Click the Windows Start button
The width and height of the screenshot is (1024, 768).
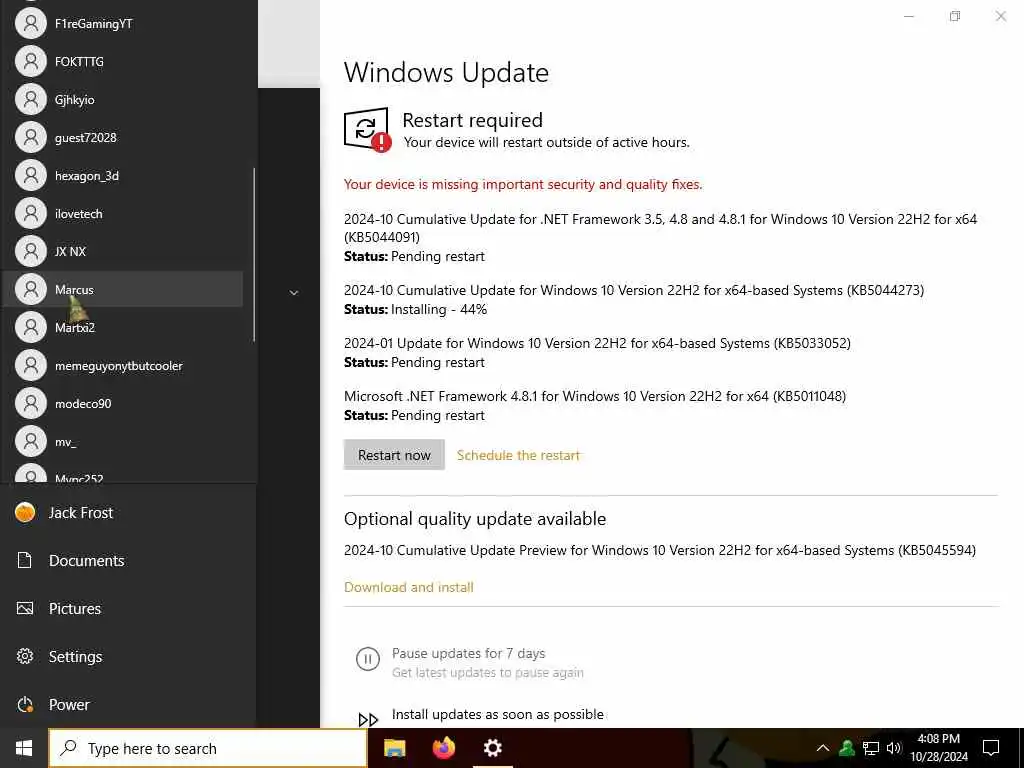(x=24, y=748)
